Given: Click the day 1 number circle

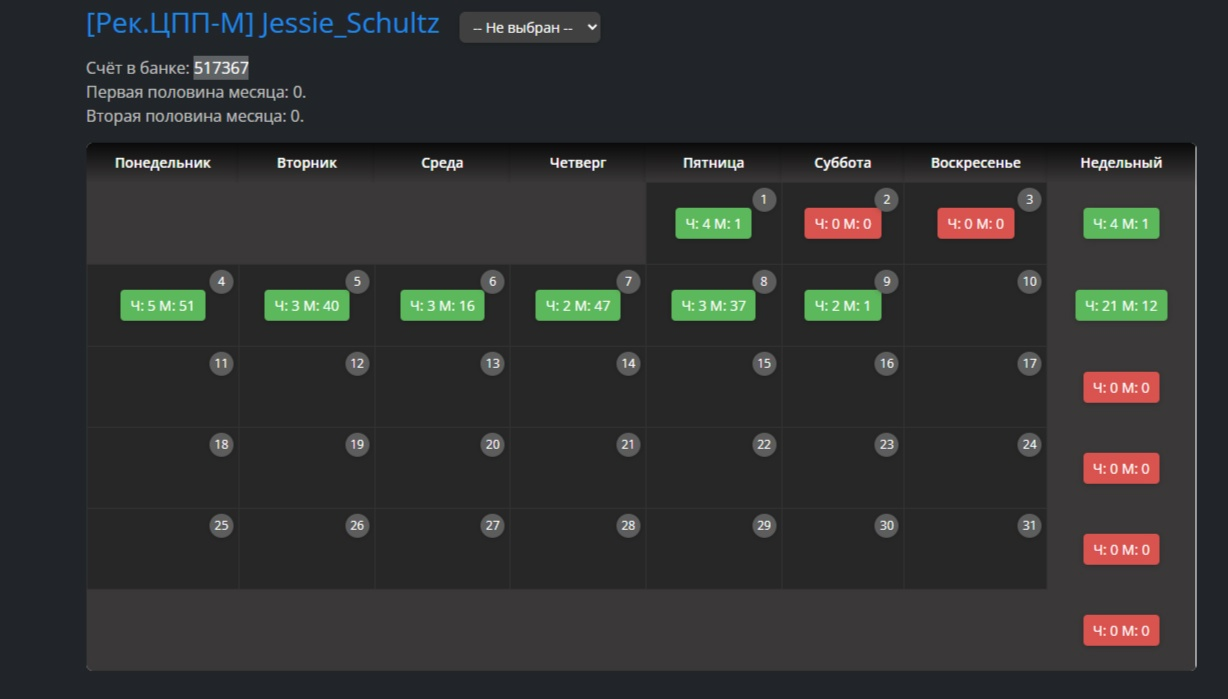Looking at the screenshot, I should (764, 200).
